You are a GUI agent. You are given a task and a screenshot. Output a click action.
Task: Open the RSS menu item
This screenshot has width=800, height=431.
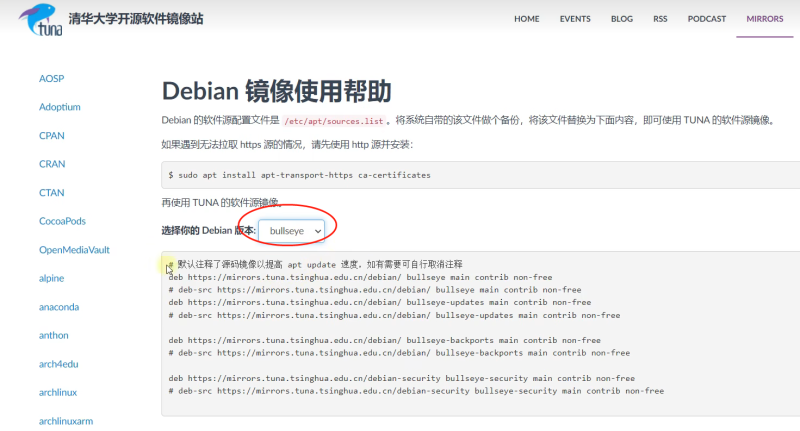[x=660, y=19]
